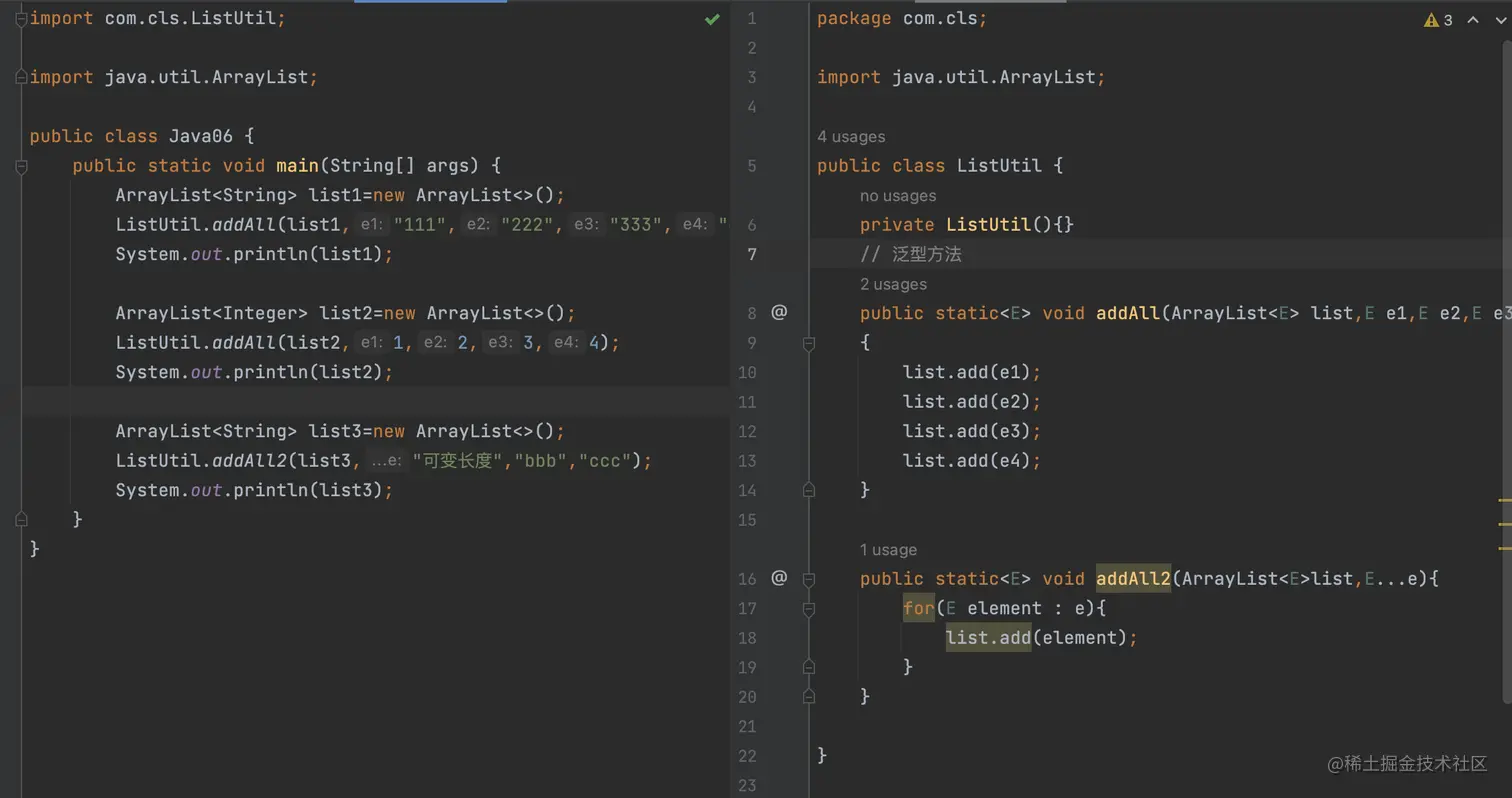Viewport: 1512px width, 798px height.
Task: Place cursor on class name Java06
Action: [201, 136]
